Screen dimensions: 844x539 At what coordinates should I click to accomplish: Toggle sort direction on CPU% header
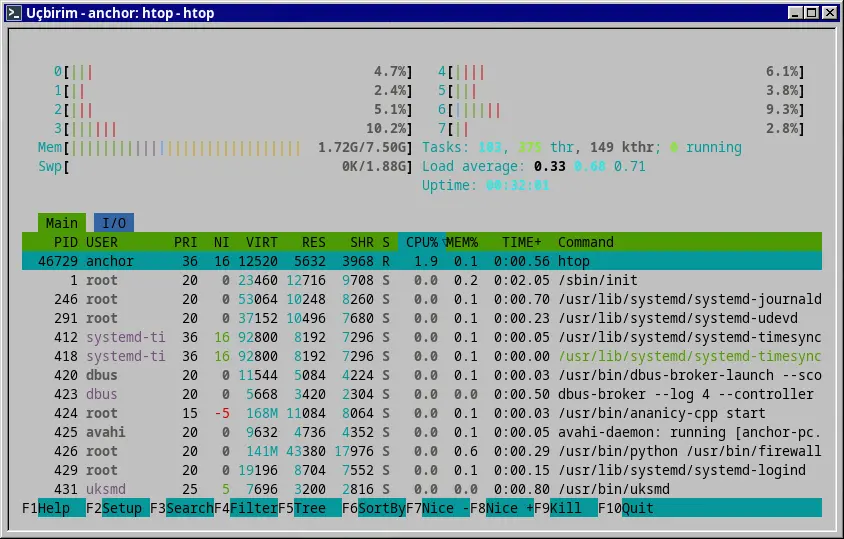tap(422, 242)
